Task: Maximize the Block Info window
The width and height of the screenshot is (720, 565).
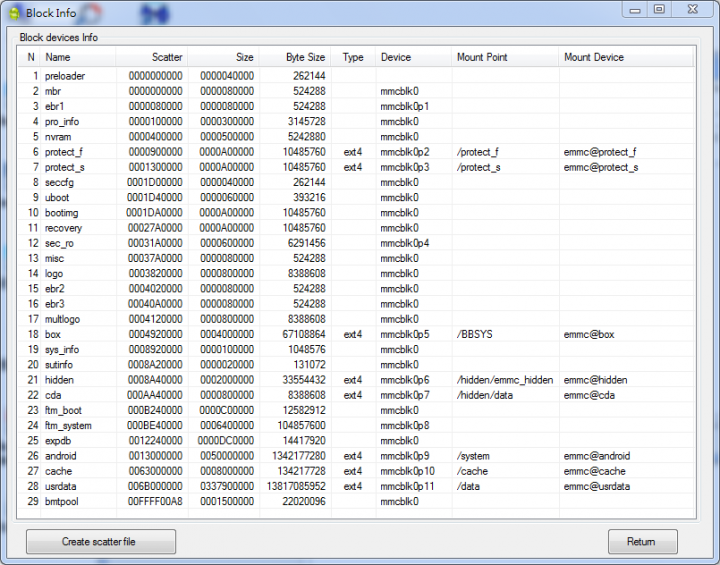Action: [659, 10]
